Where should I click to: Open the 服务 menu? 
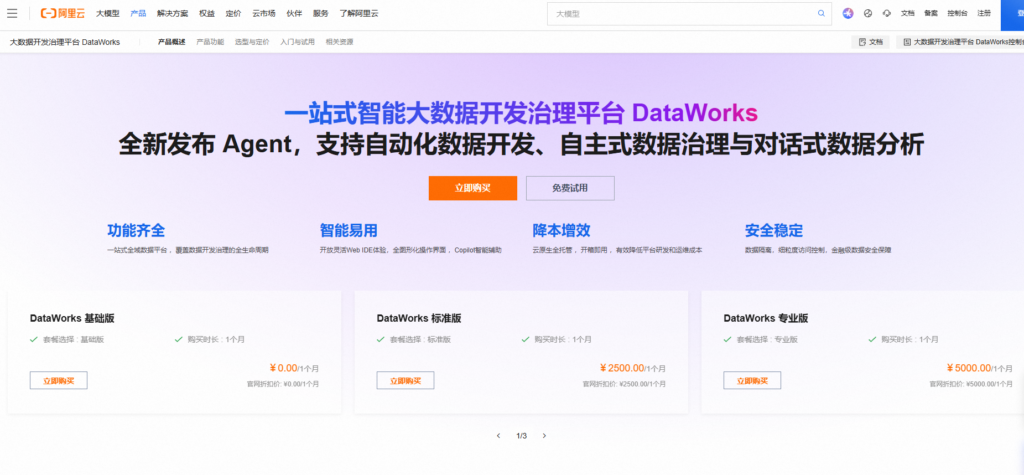coord(321,13)
